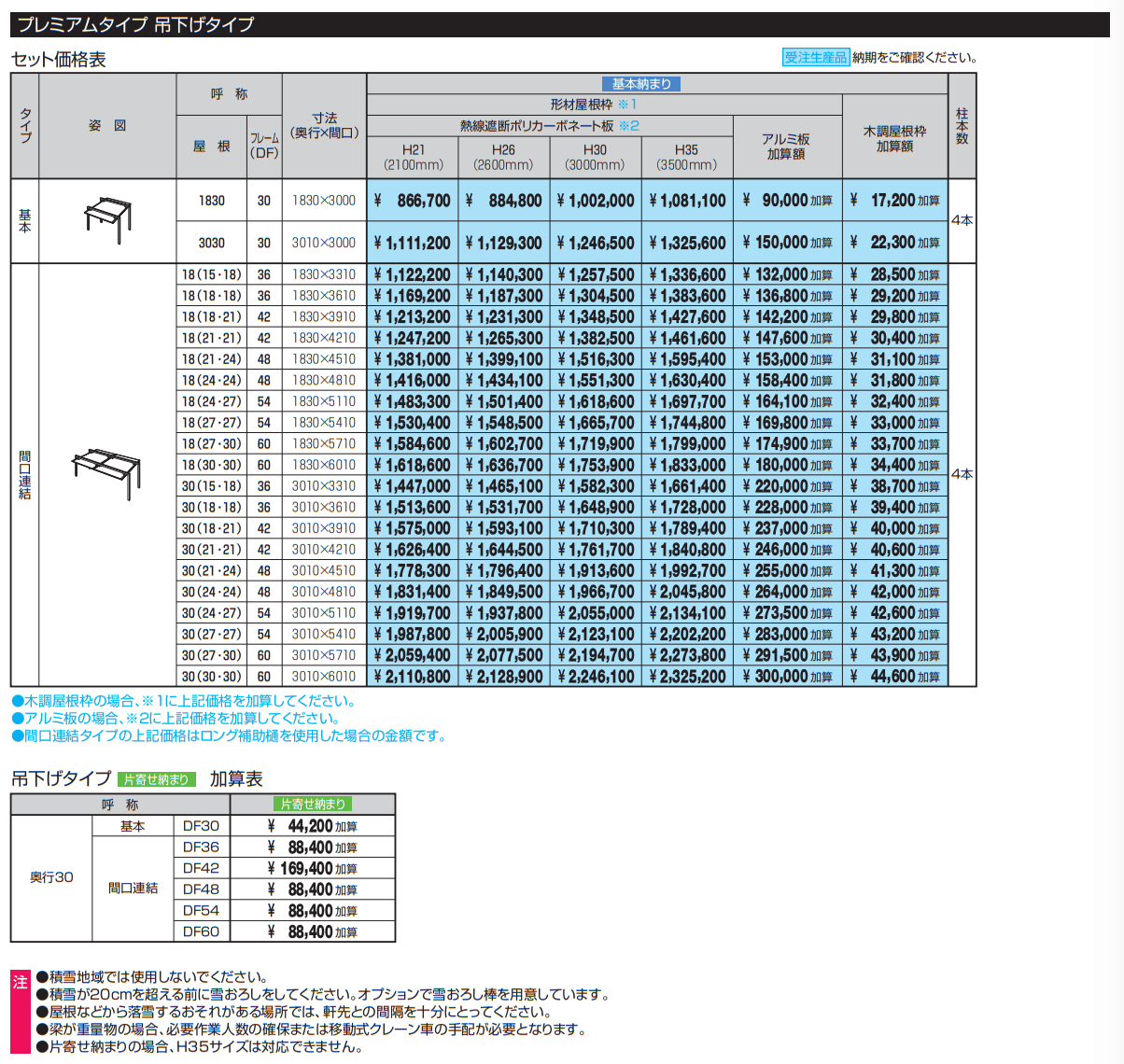Select the ¥2,325,200 price cell
1124x1064 pixels.
click(687, 677)
